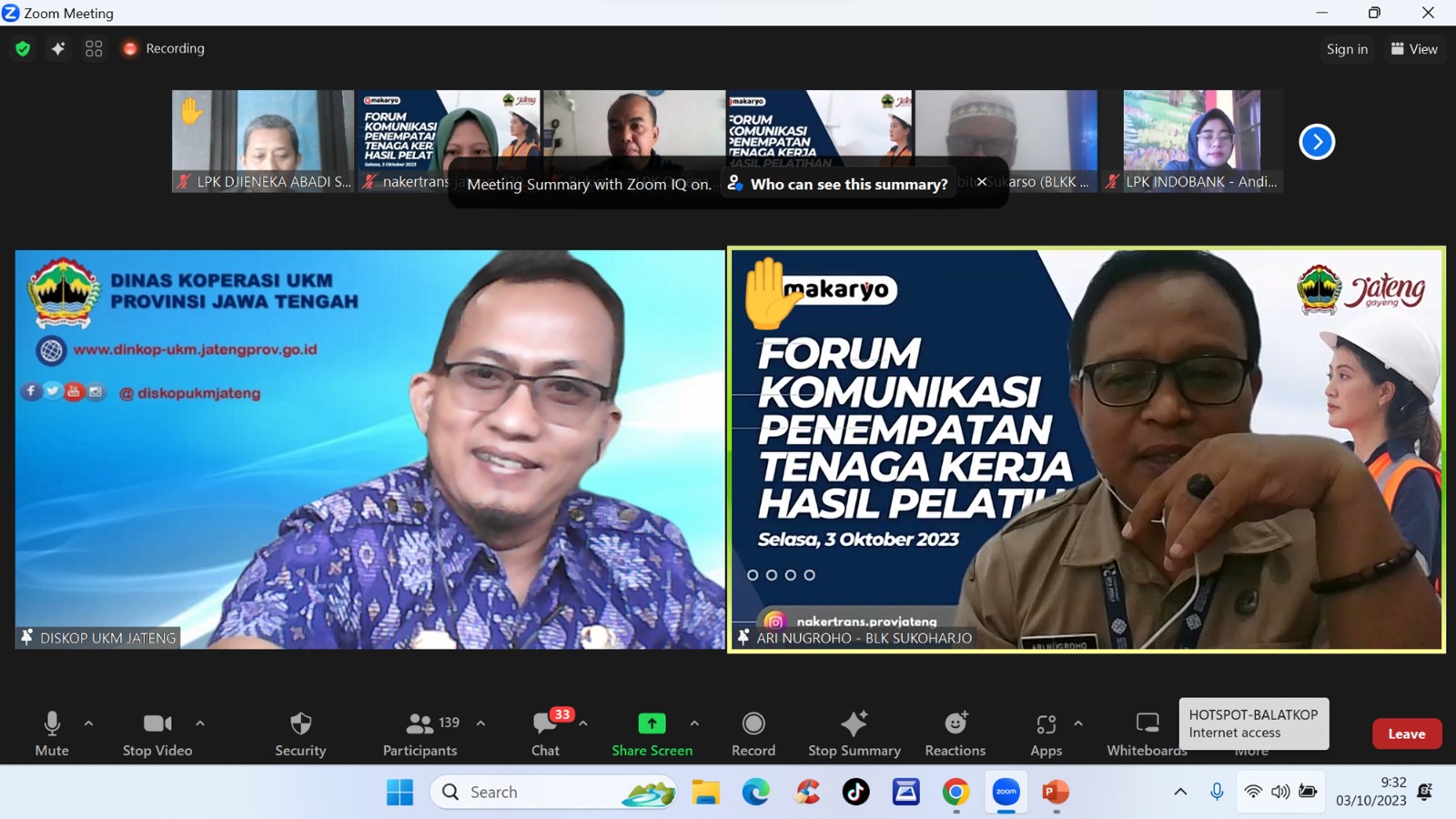The image size is (1456, 819).
Task: Click the Sign in link
Action: pyautogui.click(x=1347, y=49)
